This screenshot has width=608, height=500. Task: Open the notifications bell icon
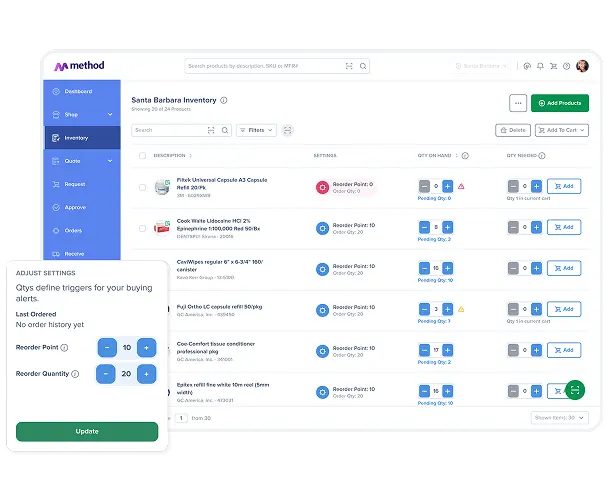pyautogui.click(x=540, y=66)
